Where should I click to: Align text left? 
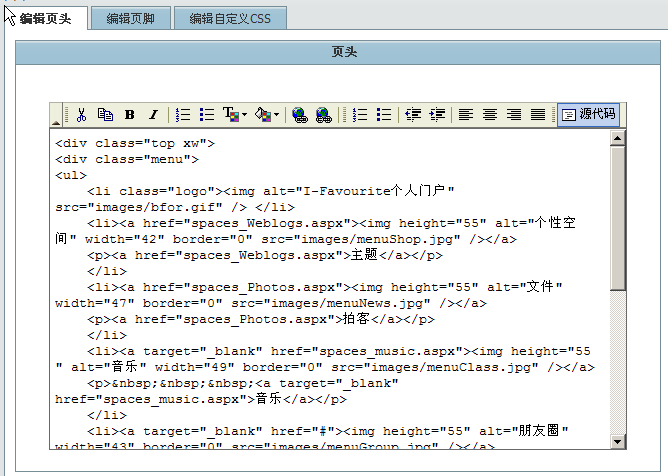(x=466, y=115)
